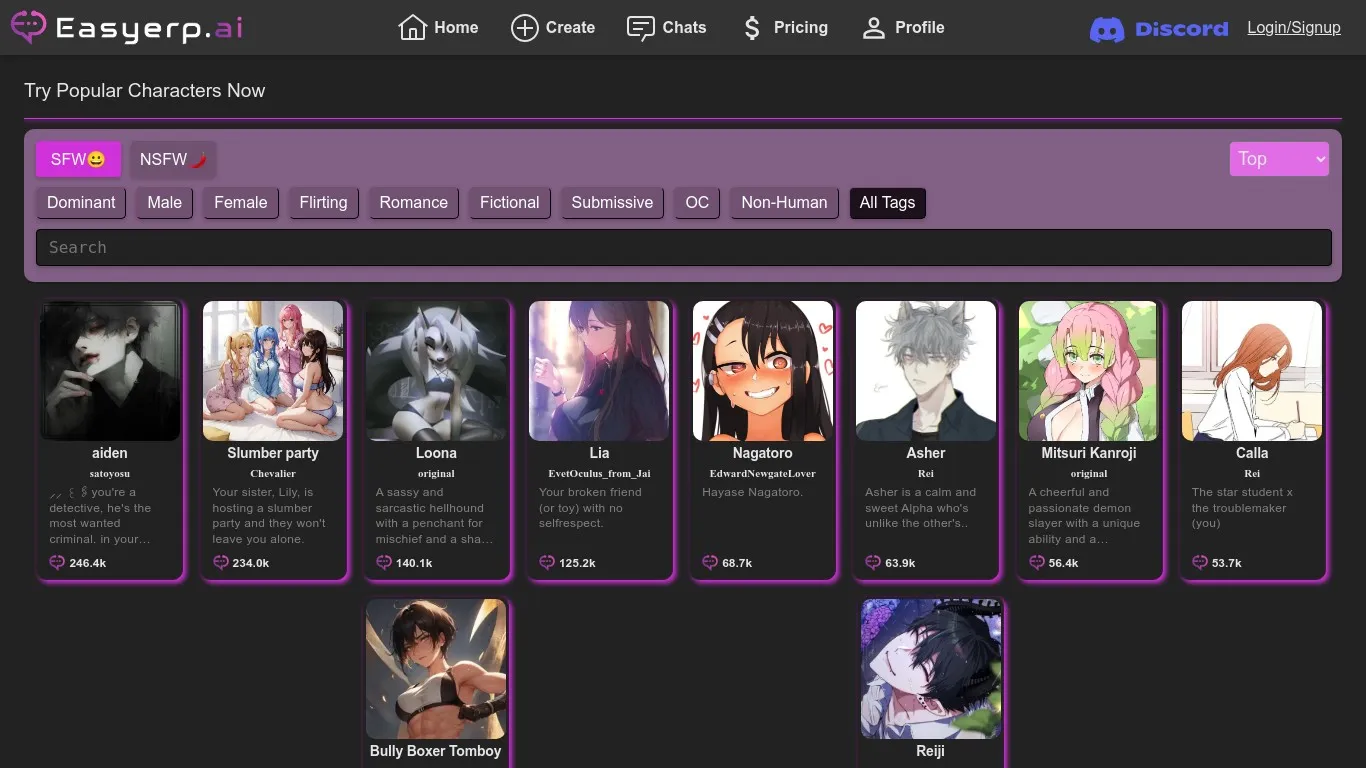Select the Romance tag filter

(413, 202)
